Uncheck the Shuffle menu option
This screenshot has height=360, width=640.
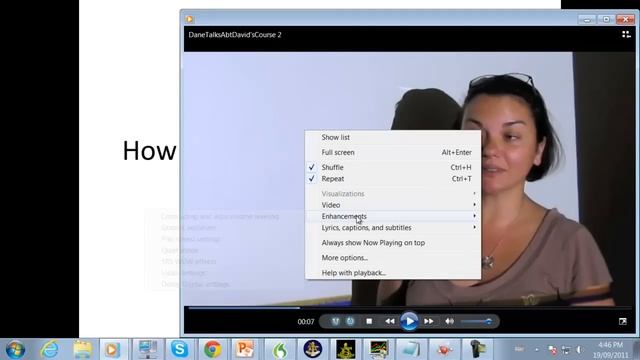393,167
